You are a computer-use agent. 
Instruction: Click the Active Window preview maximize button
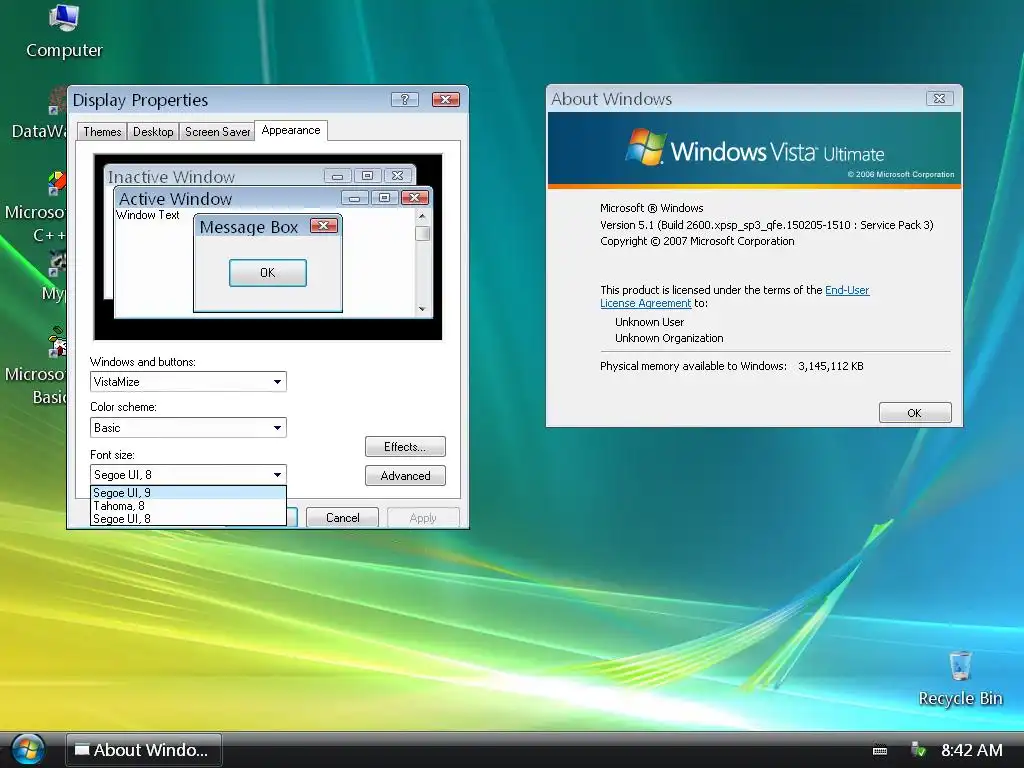point(385,198)
